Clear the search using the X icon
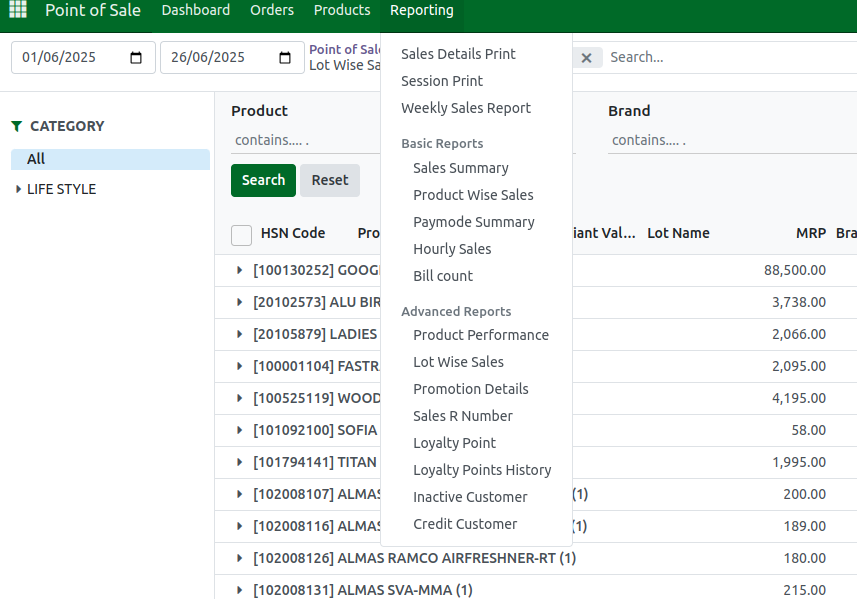Image resolution: width=857 pixels, height=599 pixels. pyautogui.click(x=587, y=57)
